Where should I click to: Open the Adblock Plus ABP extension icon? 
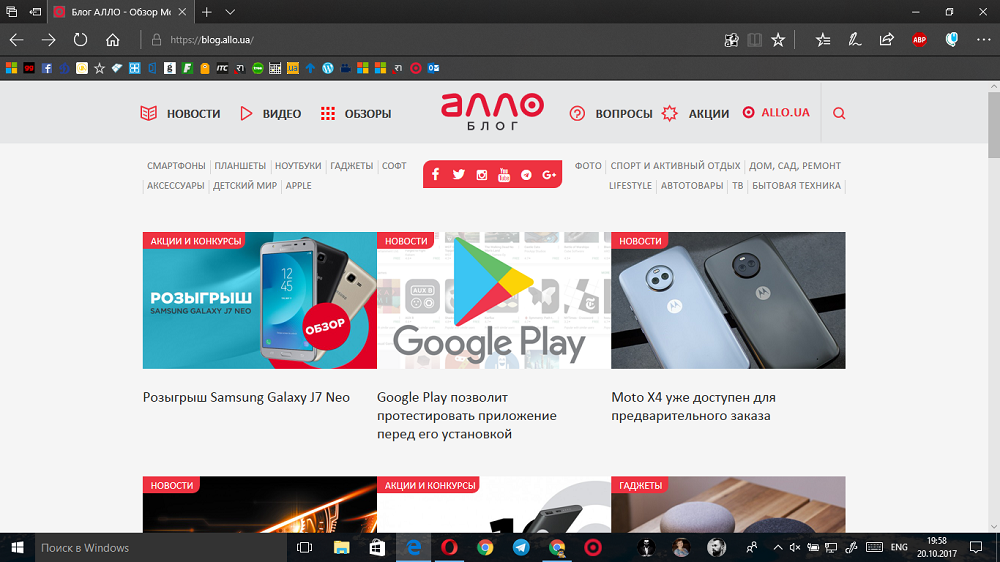(x=919, y=40)
